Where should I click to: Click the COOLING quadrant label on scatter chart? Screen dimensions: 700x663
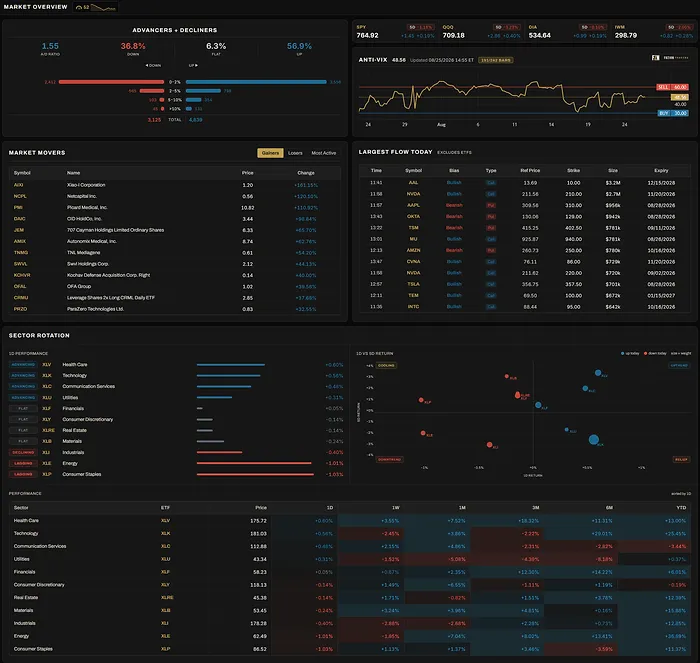(386, 366)
